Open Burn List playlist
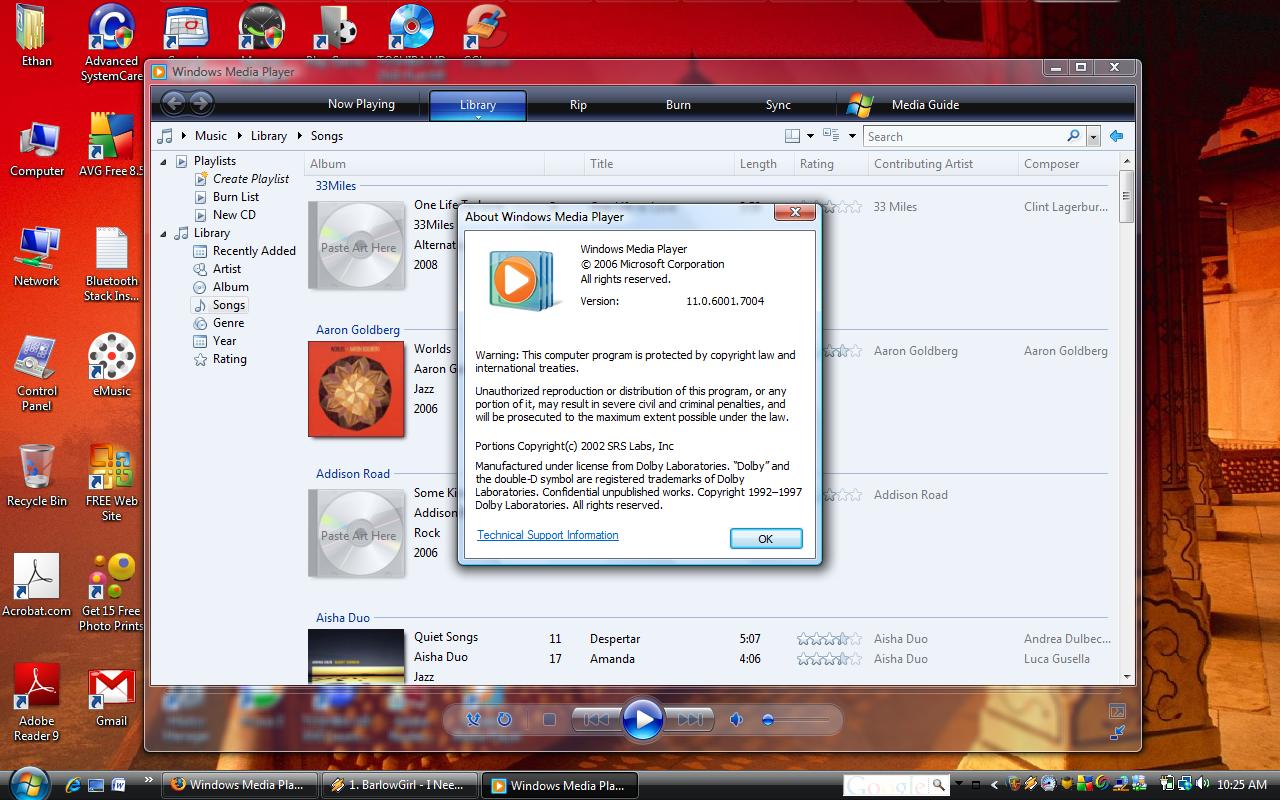The height and width of the screenshot is (800, 1280). tap(236, 197)
